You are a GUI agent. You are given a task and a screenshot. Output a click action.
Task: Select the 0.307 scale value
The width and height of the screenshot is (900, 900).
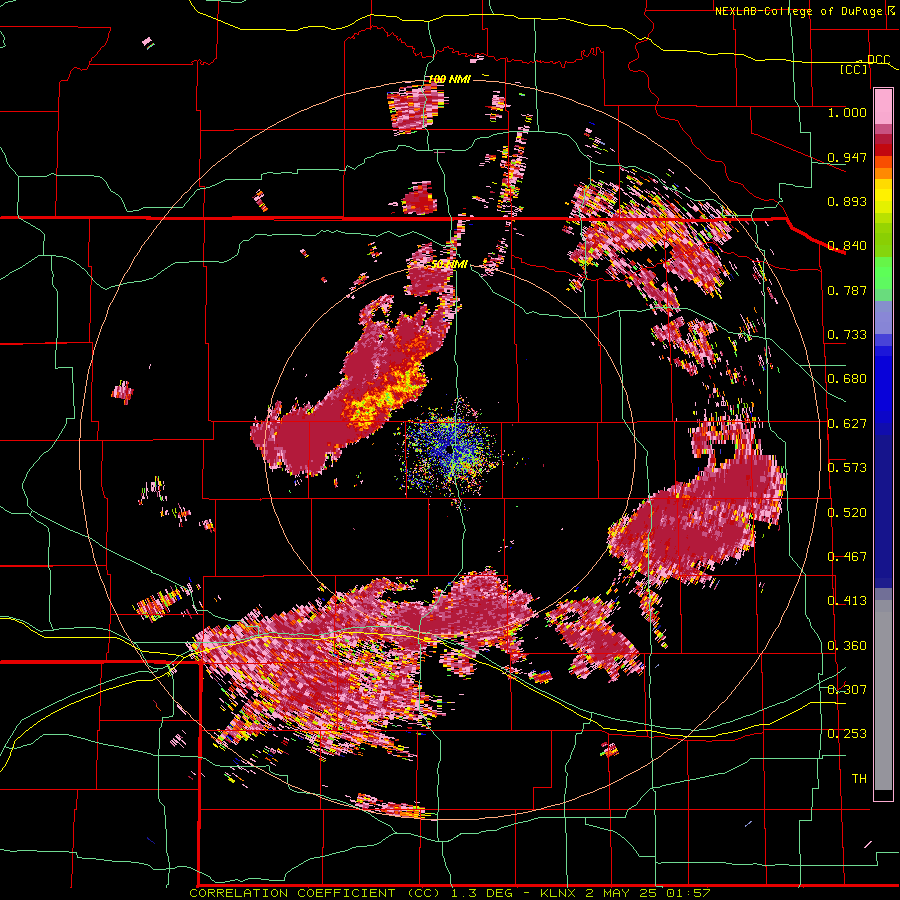[x=847, y=690]
